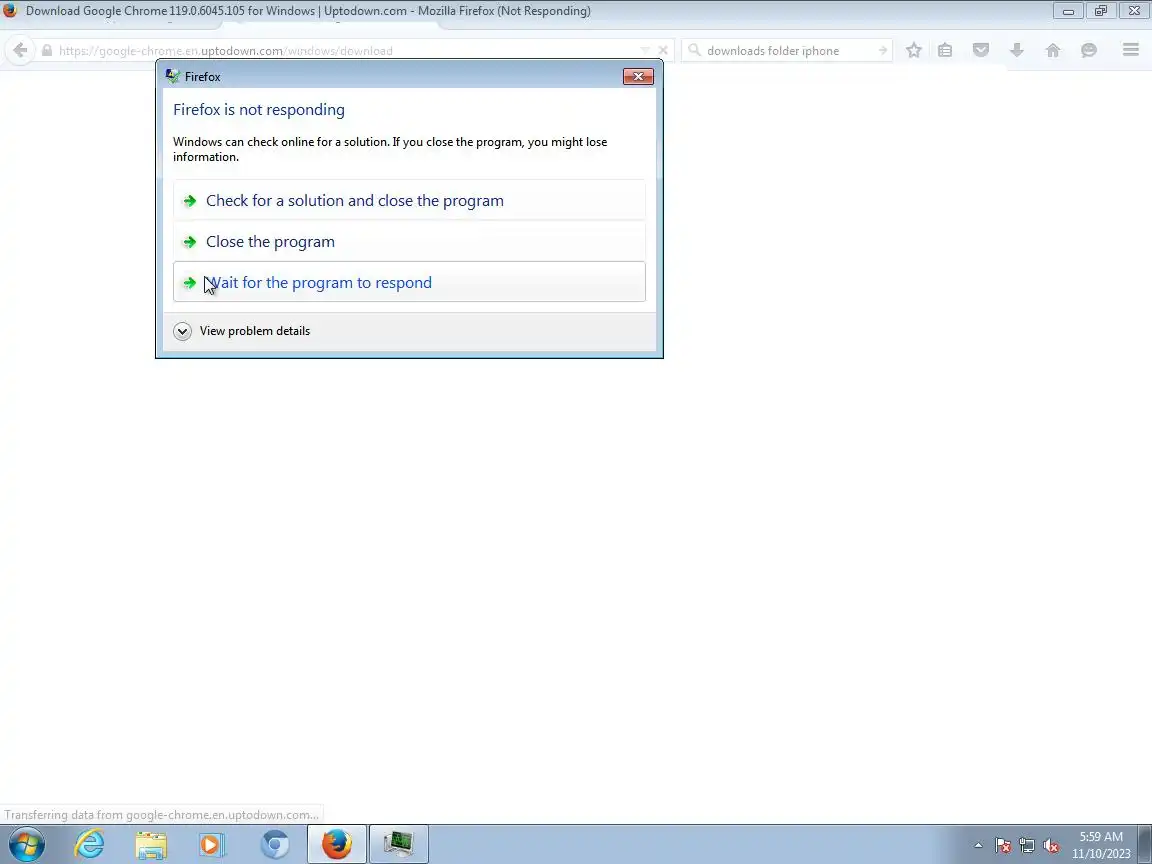
Task: Click Firefox back navigation arrow
Action: click(x=21, y=50)
